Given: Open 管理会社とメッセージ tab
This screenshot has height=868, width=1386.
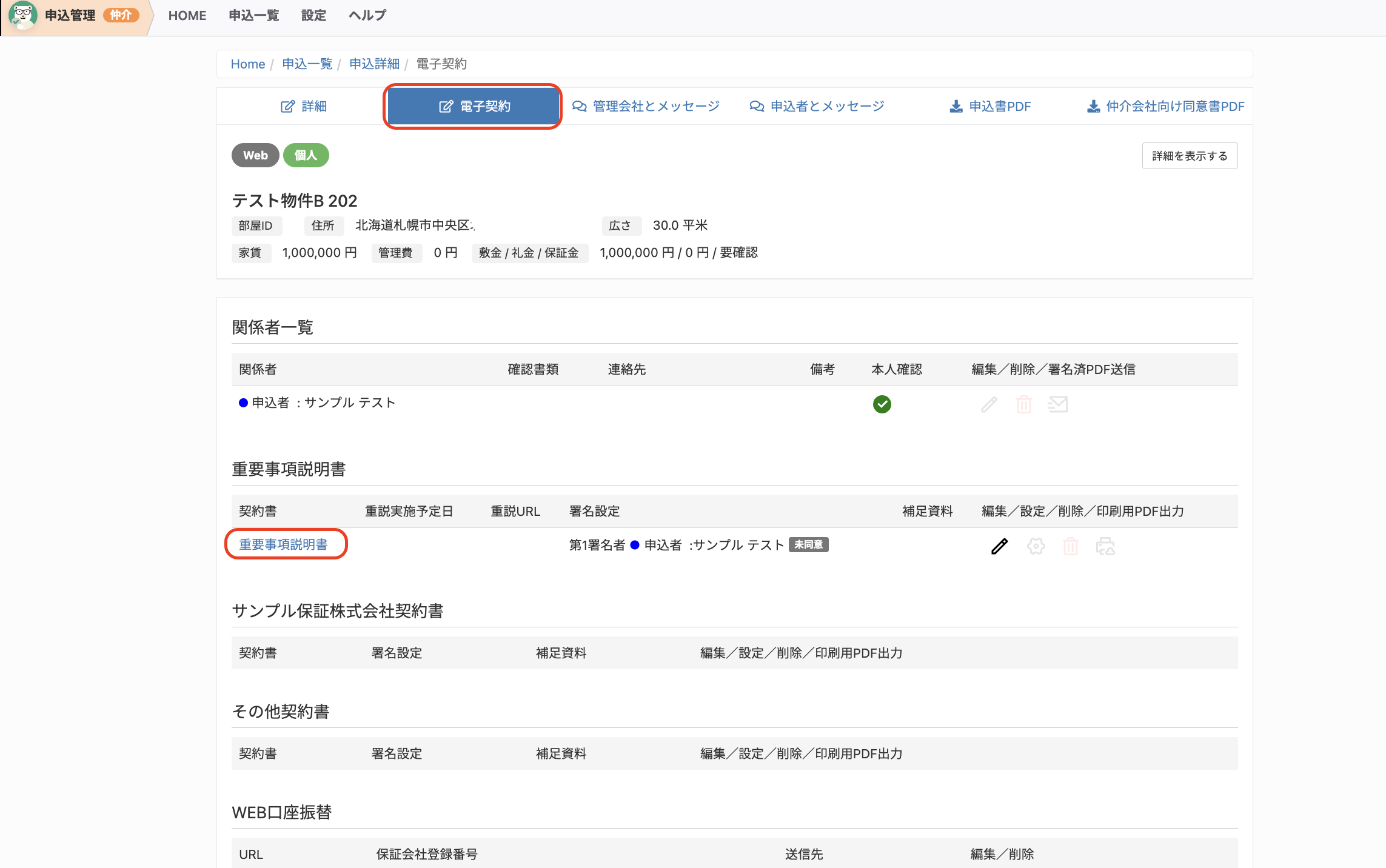Looking at the screenshot, I should (x=646, y=107).
